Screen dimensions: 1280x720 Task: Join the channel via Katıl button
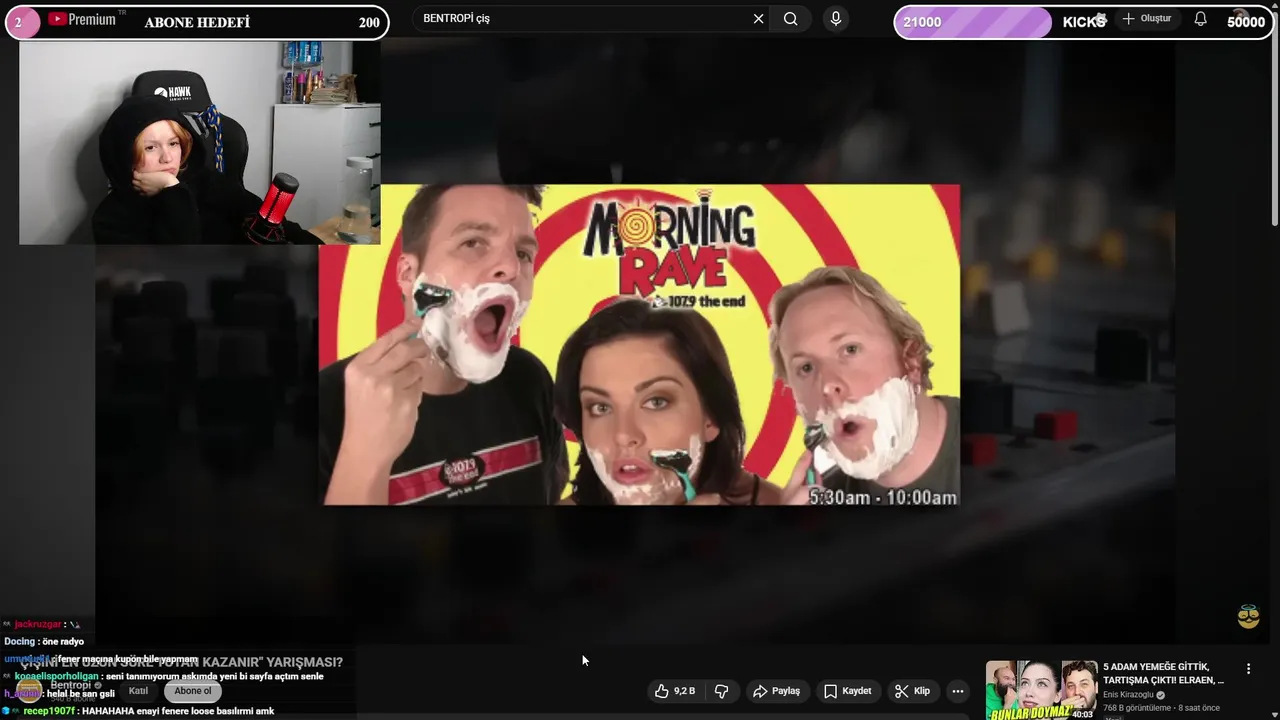(x=138, y=691)
